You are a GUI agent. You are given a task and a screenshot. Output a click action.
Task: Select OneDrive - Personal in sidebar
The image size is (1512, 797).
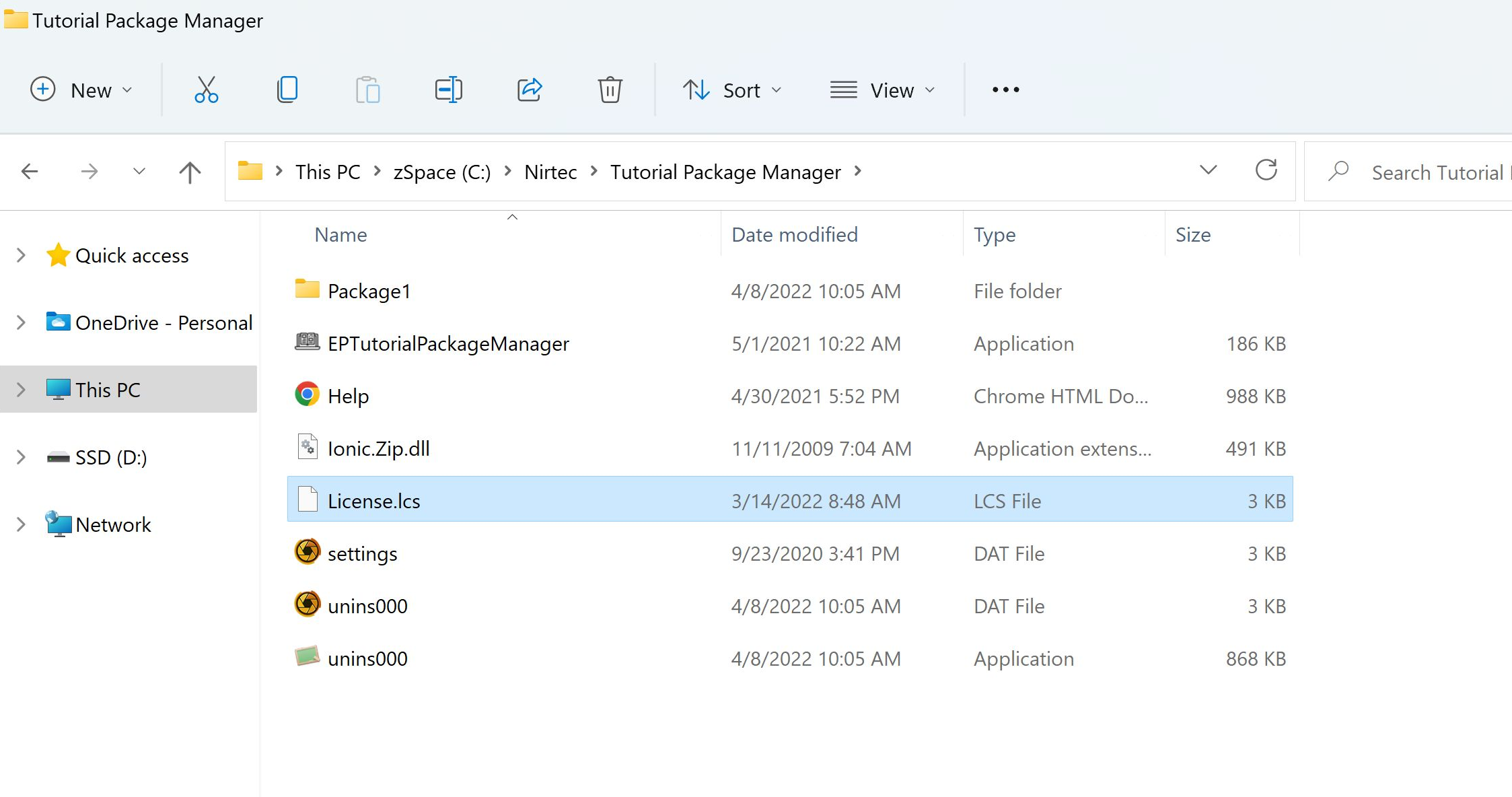point(164,322)
